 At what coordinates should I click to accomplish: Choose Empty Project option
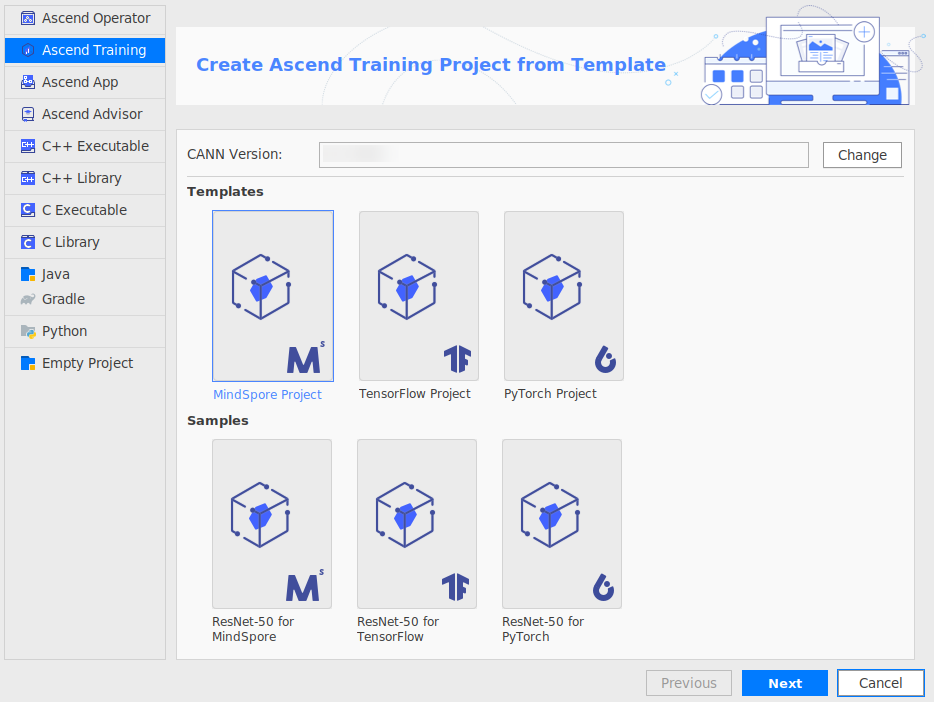click(85, 363)
